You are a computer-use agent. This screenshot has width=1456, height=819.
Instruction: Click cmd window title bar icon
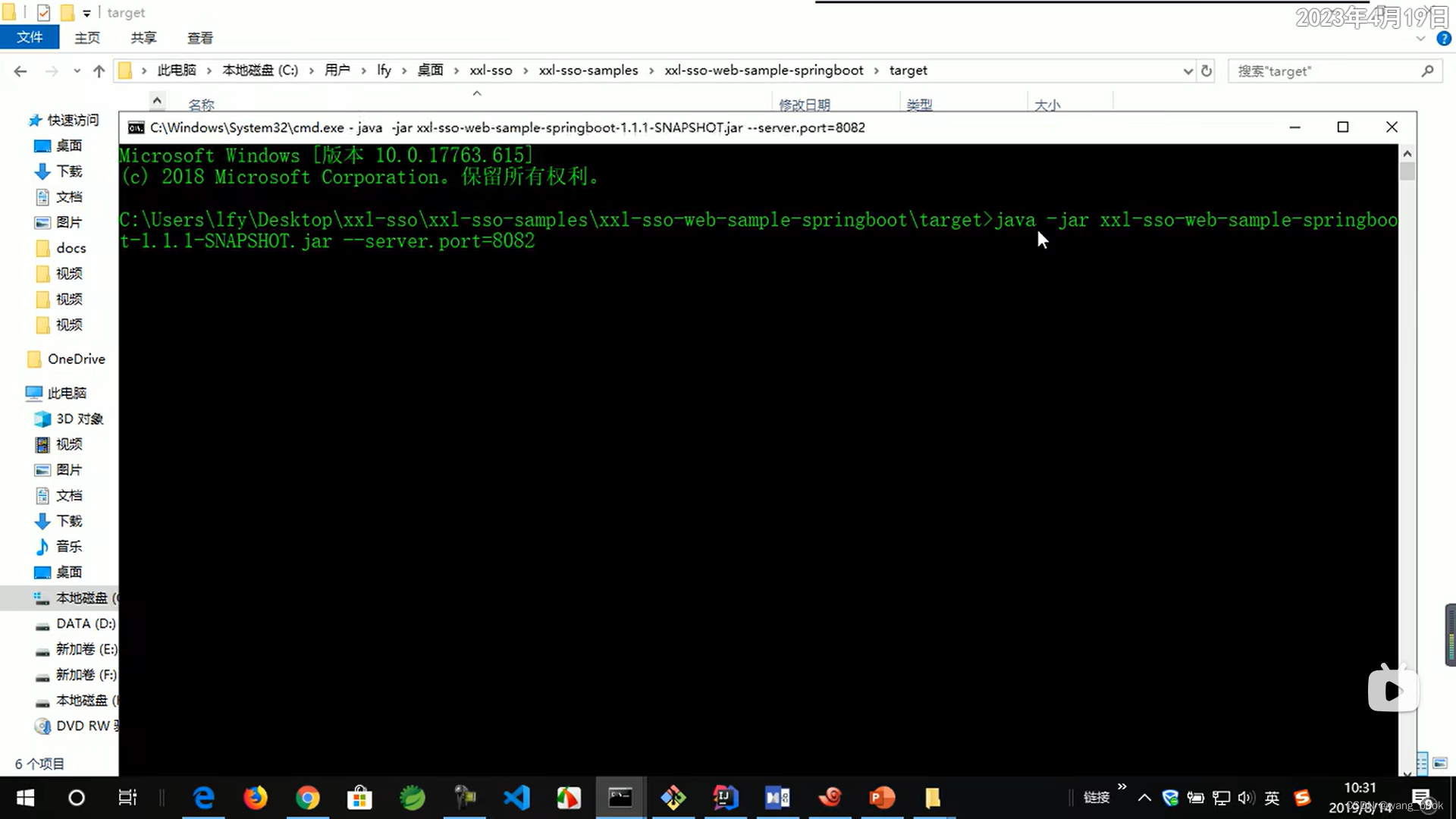coord(136,127)
